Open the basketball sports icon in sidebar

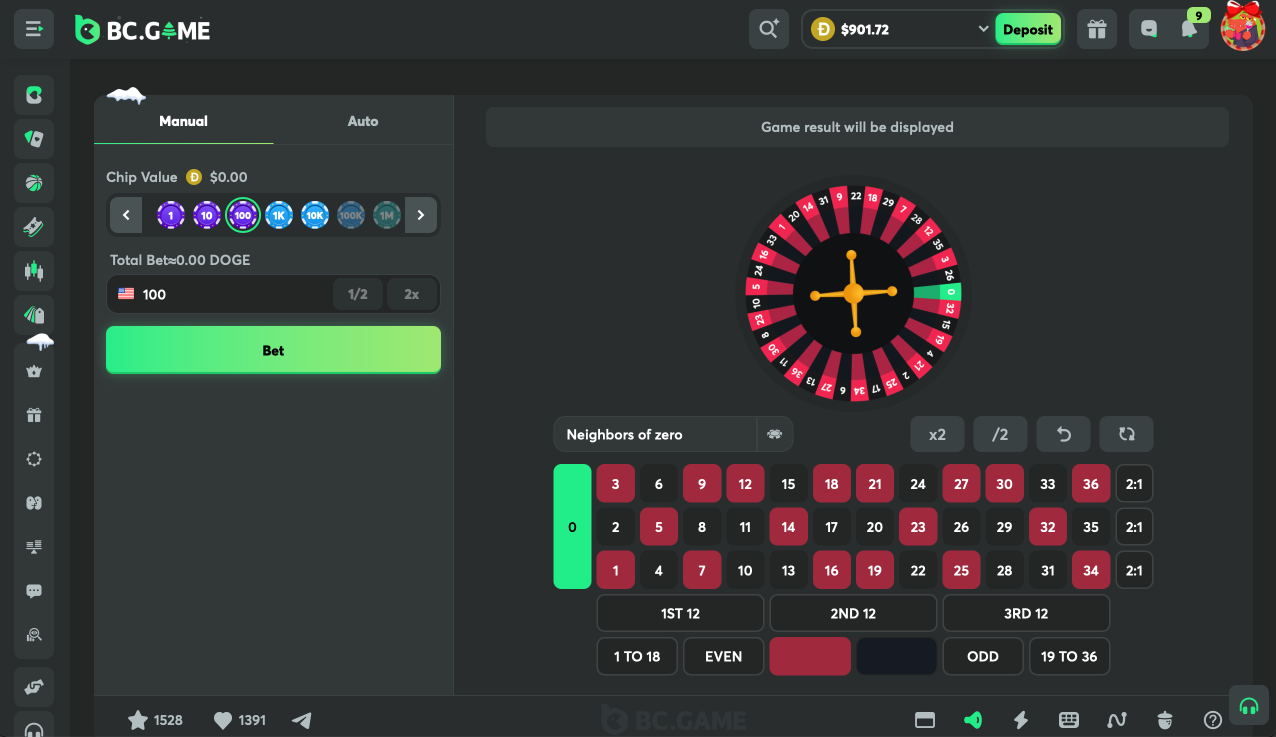[34, 183]
